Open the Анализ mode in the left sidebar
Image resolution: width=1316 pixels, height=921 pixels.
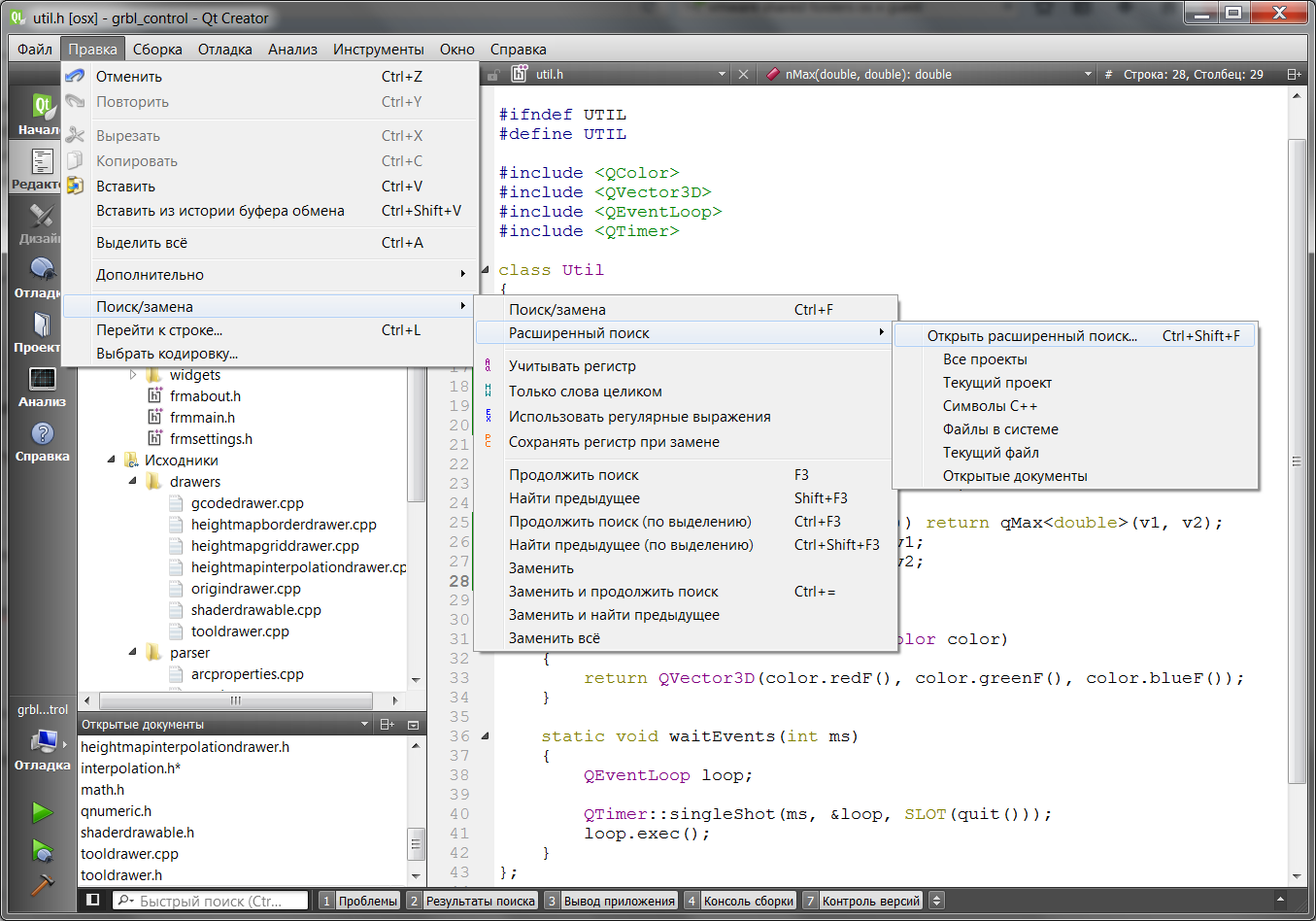tap(42, 386)
